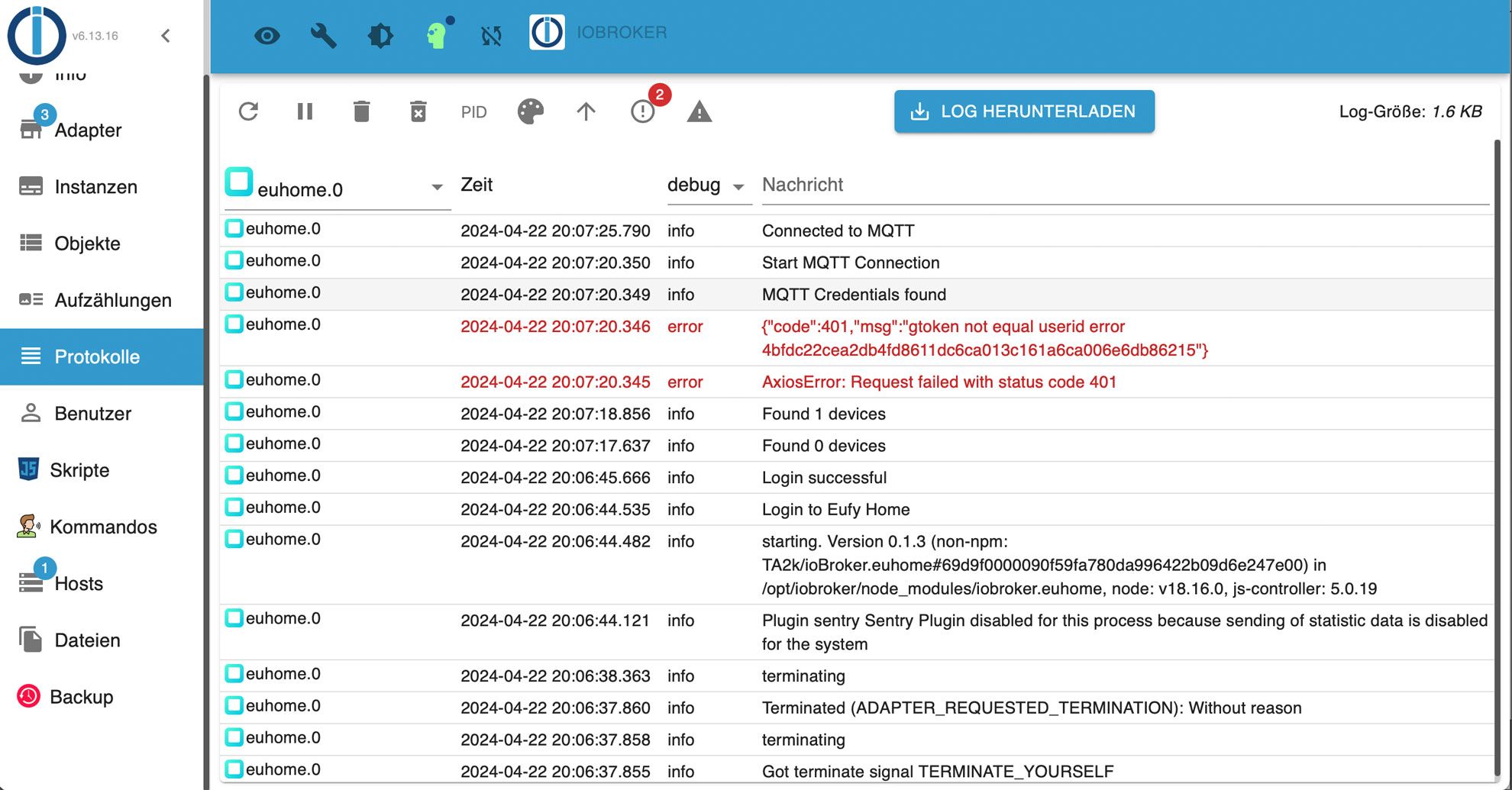This screenshot has height=790, width=1512.
Task: Open Objekte in the sidebar
Action: point(102,243)
